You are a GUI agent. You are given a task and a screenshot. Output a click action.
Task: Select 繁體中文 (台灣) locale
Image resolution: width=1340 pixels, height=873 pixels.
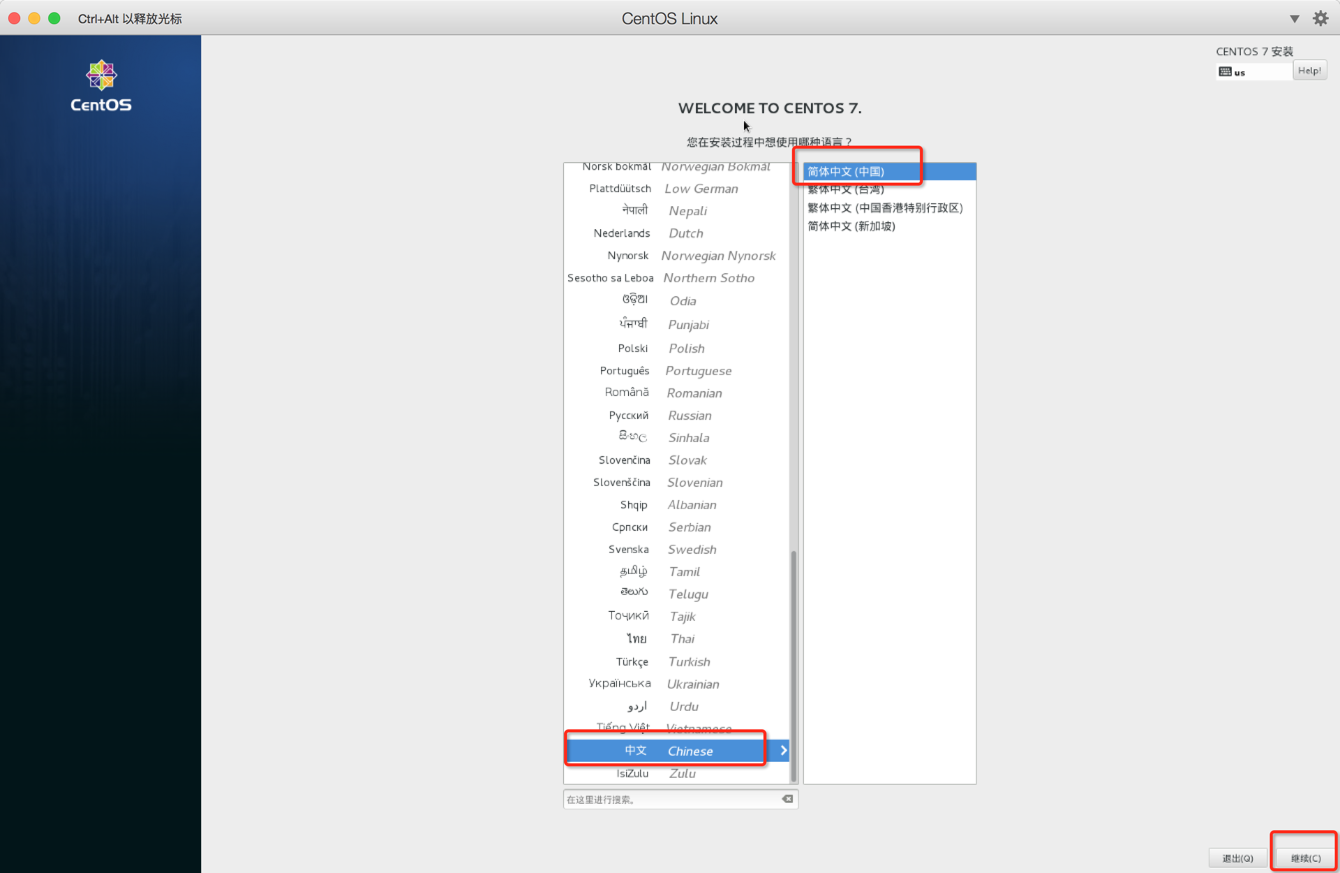(889, 189)
